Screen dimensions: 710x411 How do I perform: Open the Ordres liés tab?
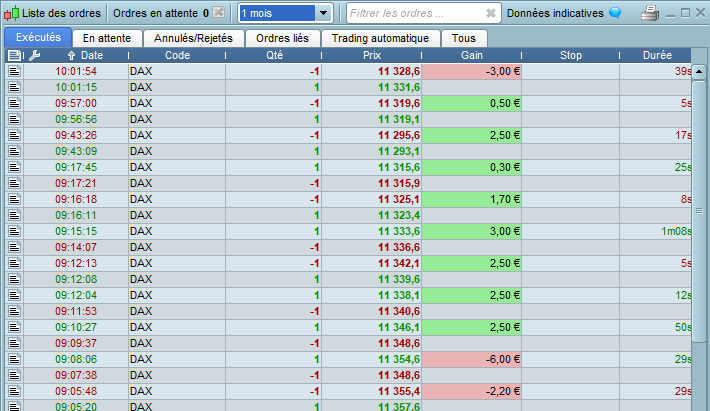pos(282,38)
